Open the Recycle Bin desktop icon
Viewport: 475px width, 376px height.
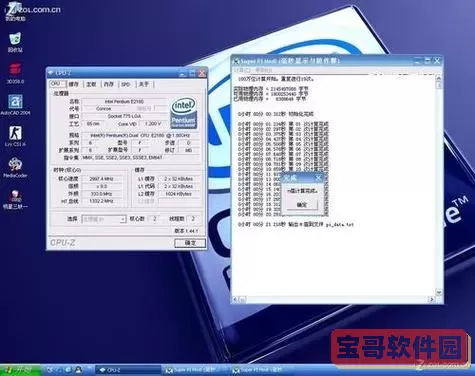15,42
